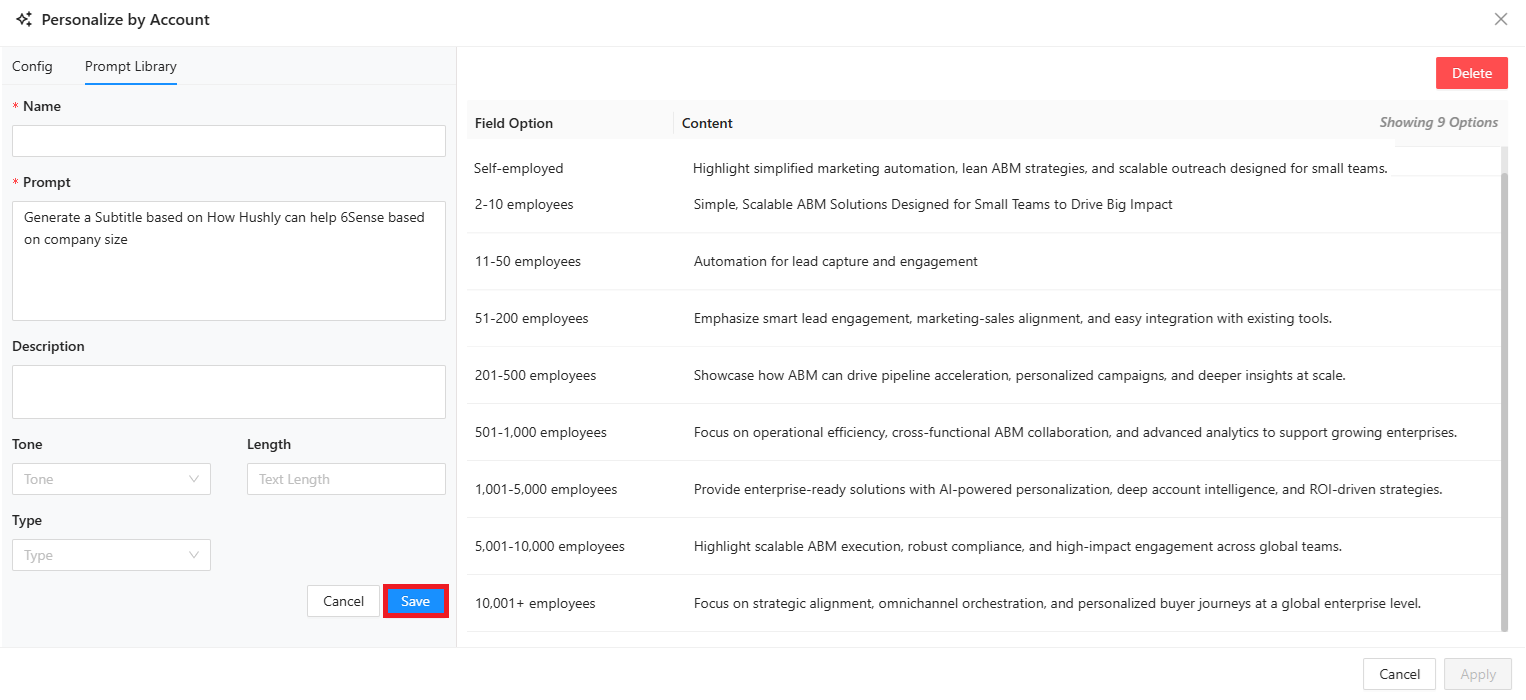Select the 10,001+ employees option

(x=535, y=603)
